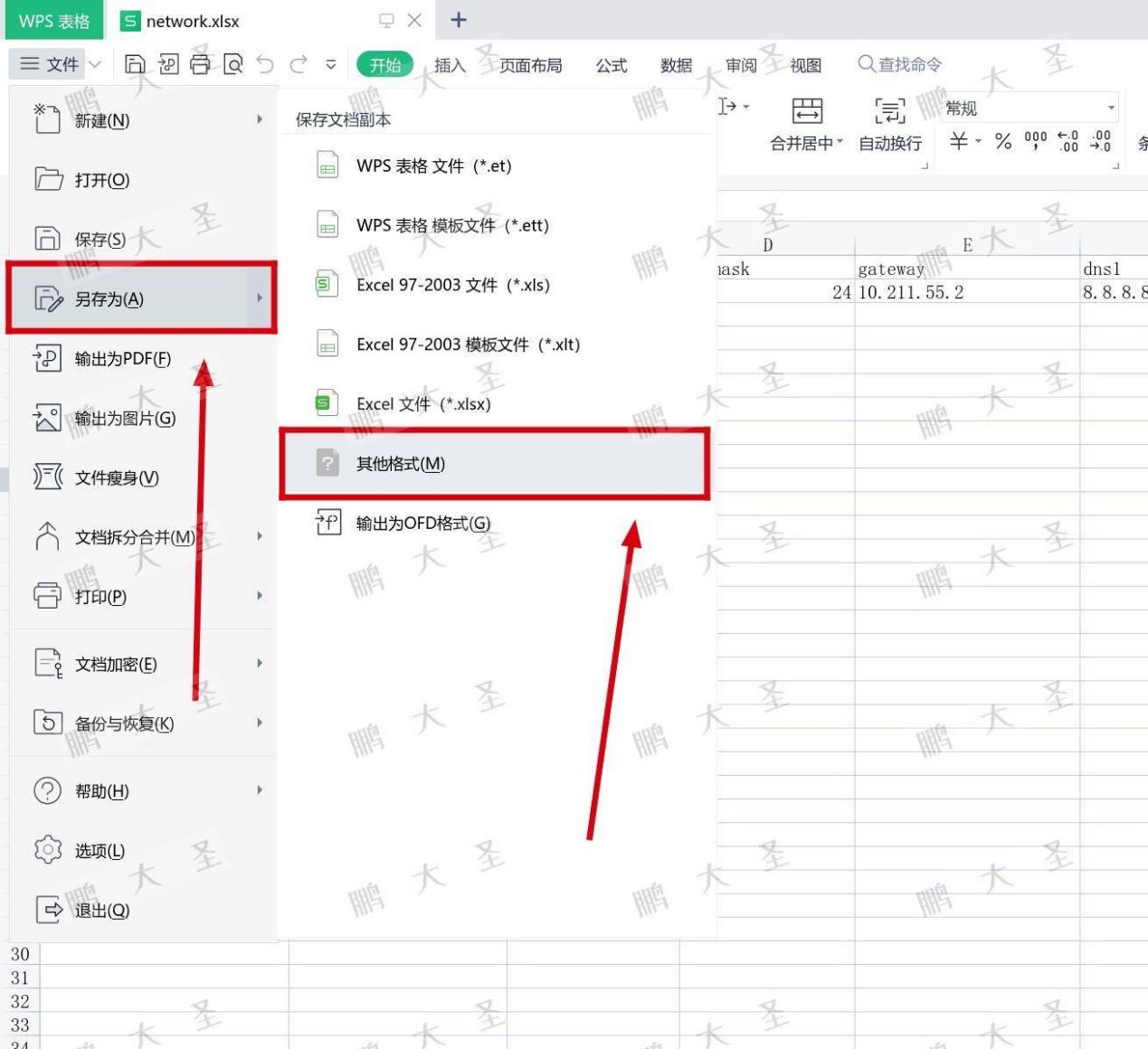Select cell containing 10.211.55.2
This screenshot has height=1049, width=1148.
click(967, 292)
